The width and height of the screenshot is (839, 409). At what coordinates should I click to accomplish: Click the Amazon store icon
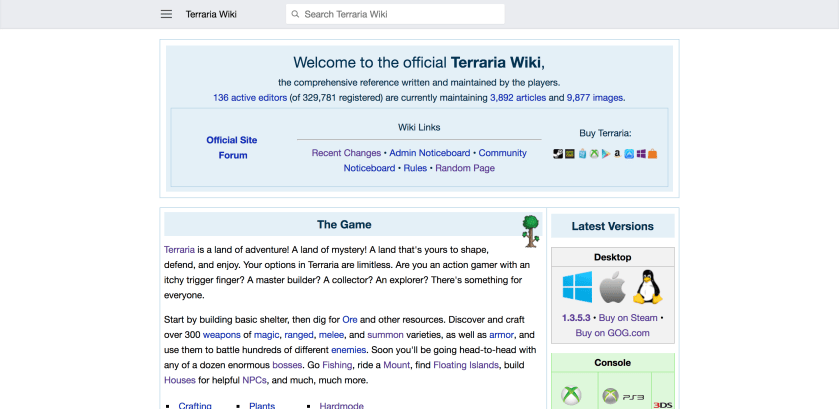(x=617, y=154)
